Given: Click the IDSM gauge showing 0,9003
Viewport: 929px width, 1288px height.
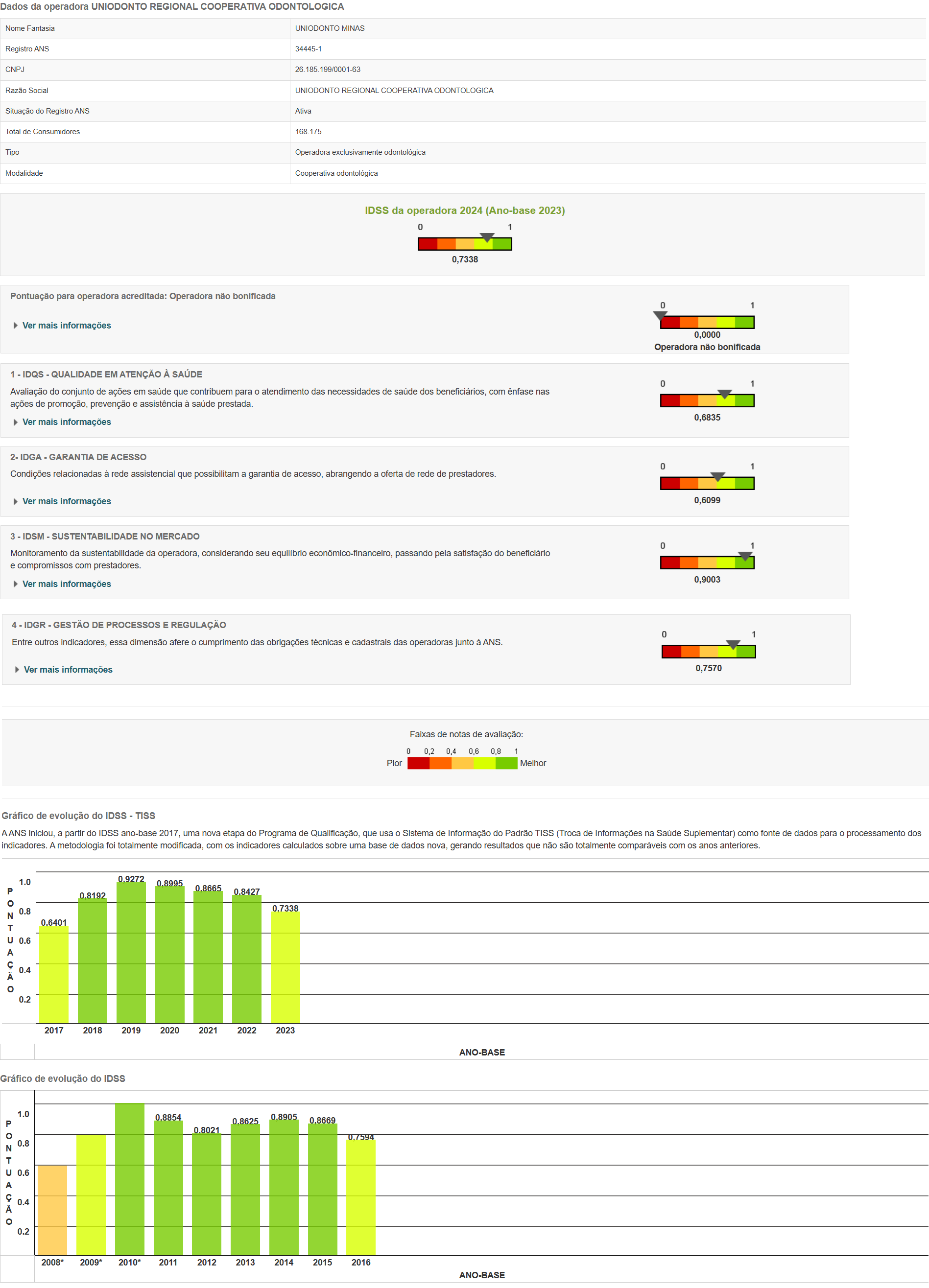Looking at the screenshot, I should [707, 562].
